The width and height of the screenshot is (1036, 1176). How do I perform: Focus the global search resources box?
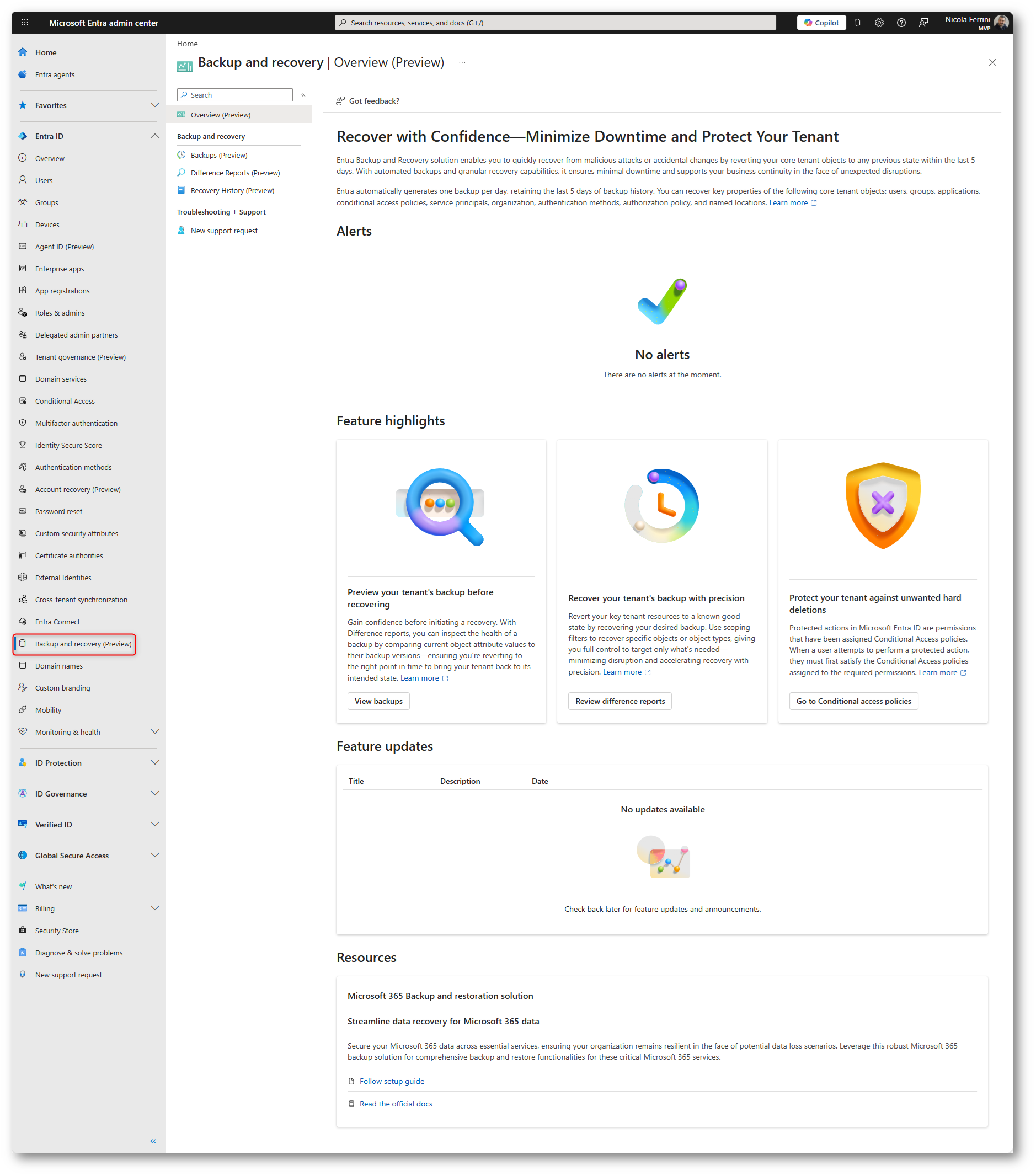point(556,23)
